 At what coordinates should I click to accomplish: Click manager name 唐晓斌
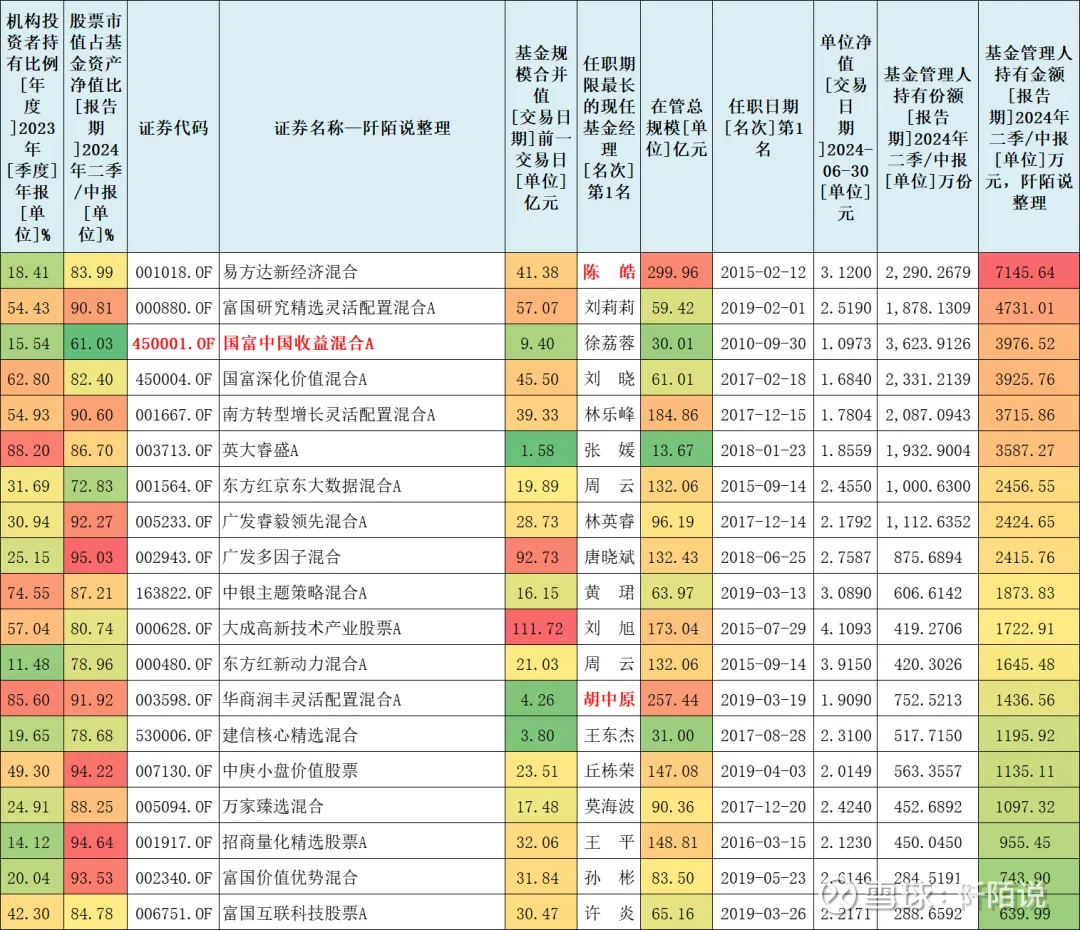pyautogui.click(x=609, y=557)
